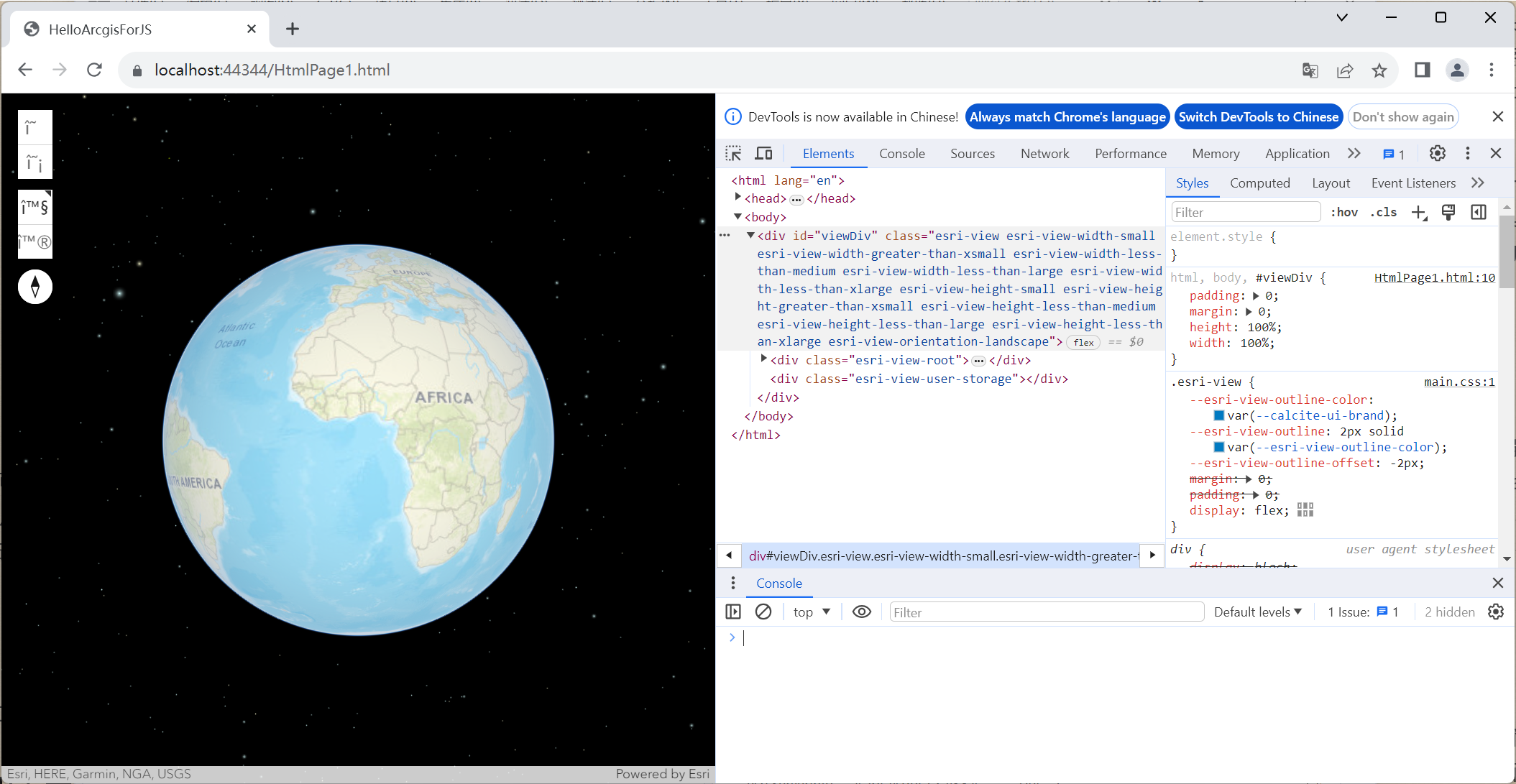Toggle .cls element classes editor

(1383, 212)
